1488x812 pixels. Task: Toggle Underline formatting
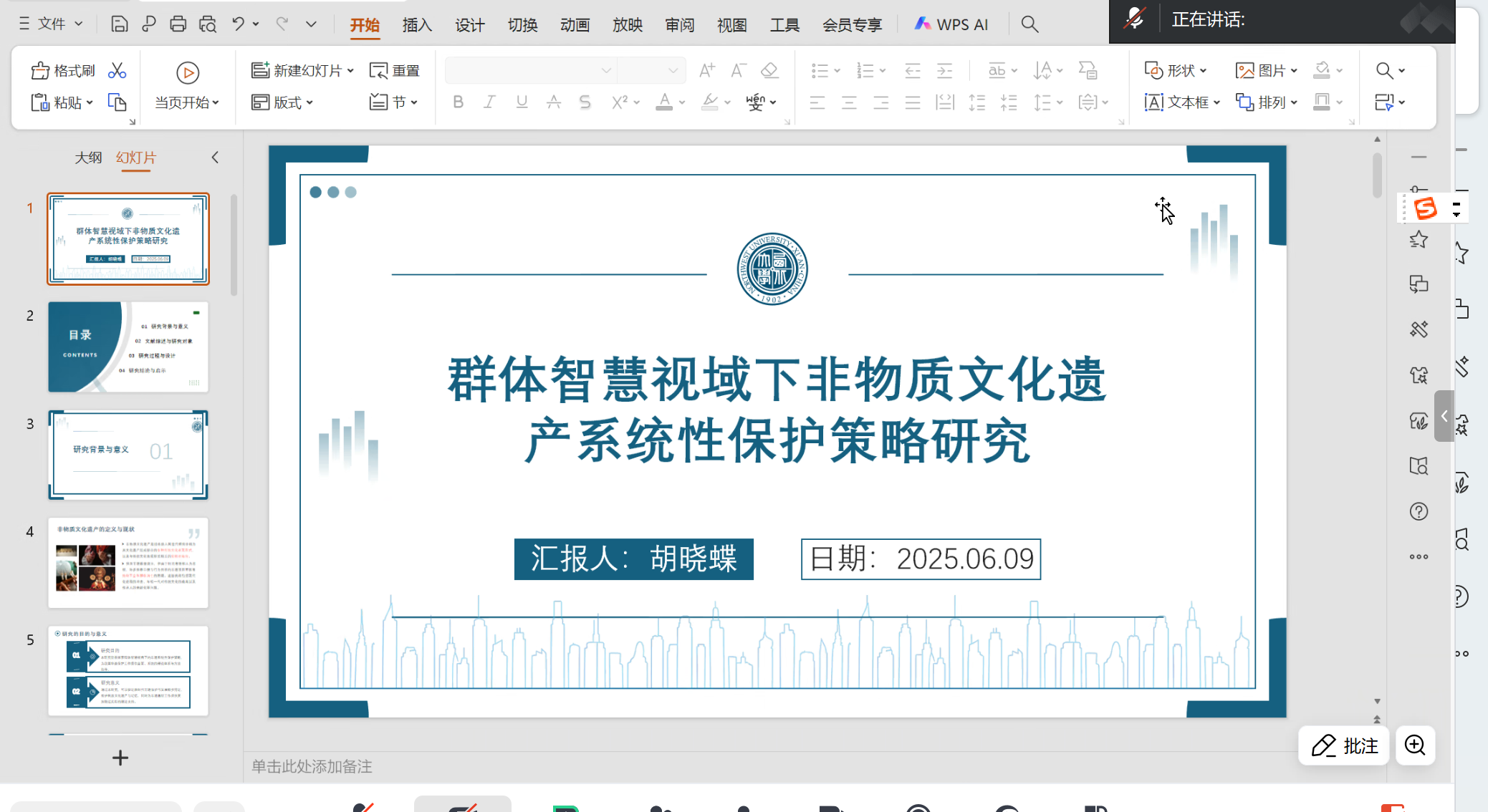[522, 102]
